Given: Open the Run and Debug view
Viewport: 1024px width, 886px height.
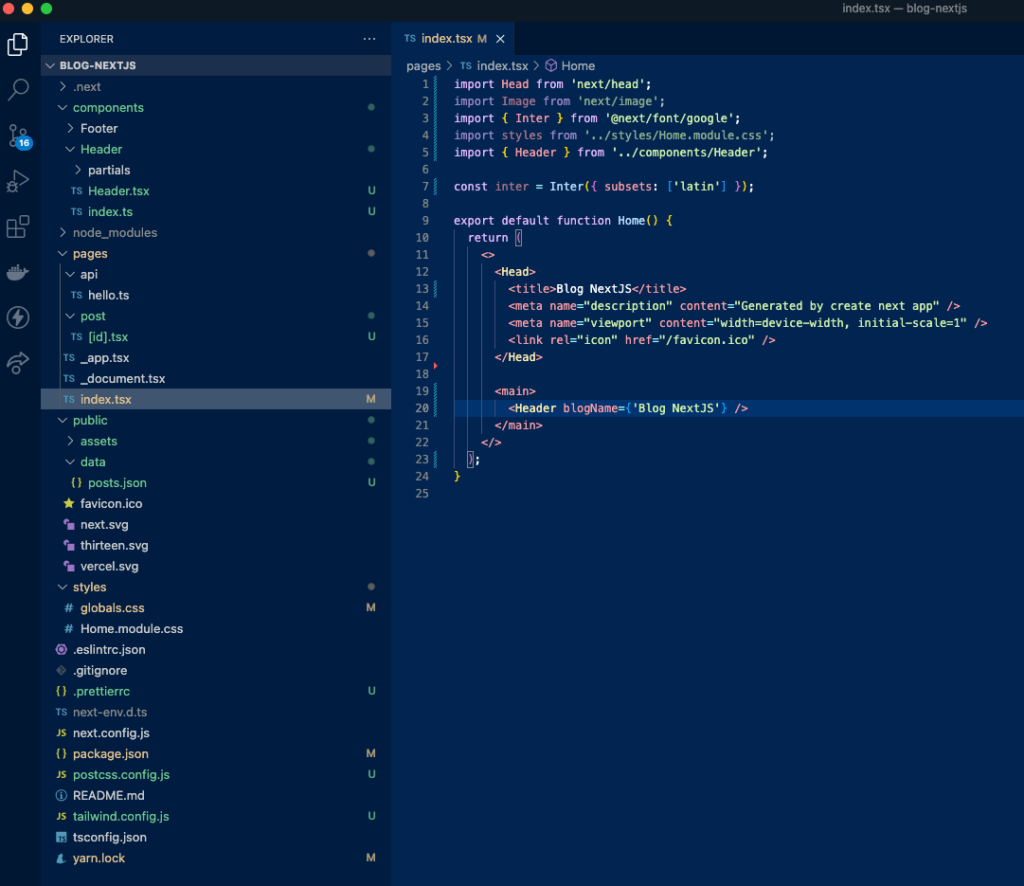Looking at the screenshot, I should point(18,182).
